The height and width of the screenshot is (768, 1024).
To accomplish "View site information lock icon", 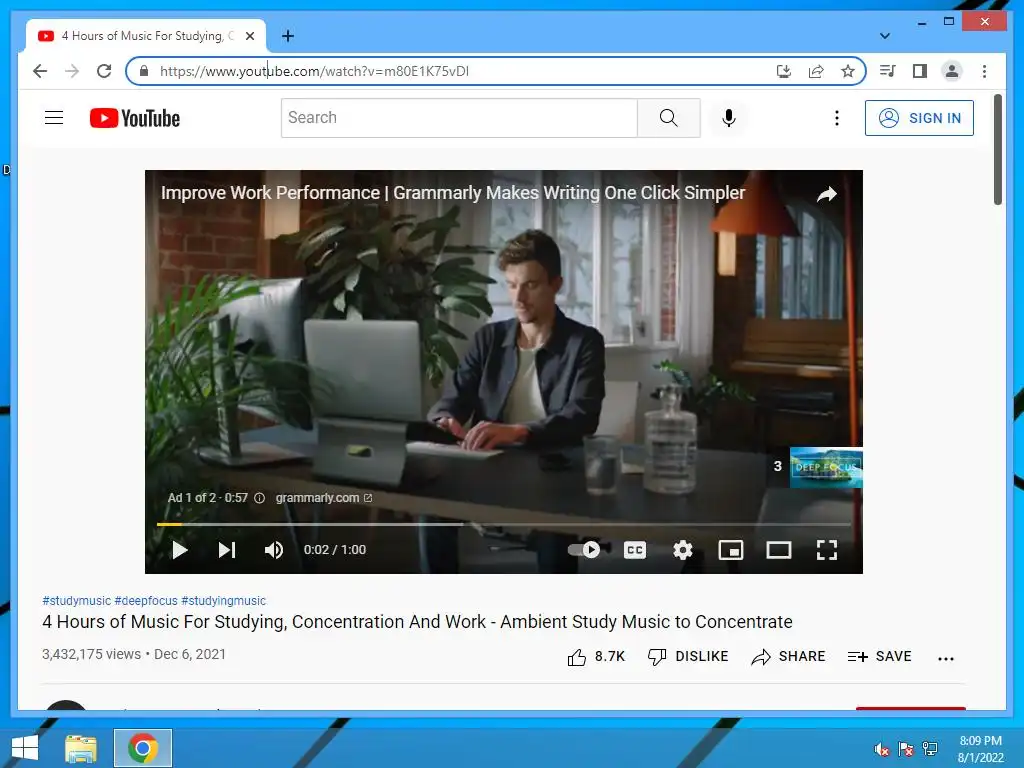I will pos(144,71).
